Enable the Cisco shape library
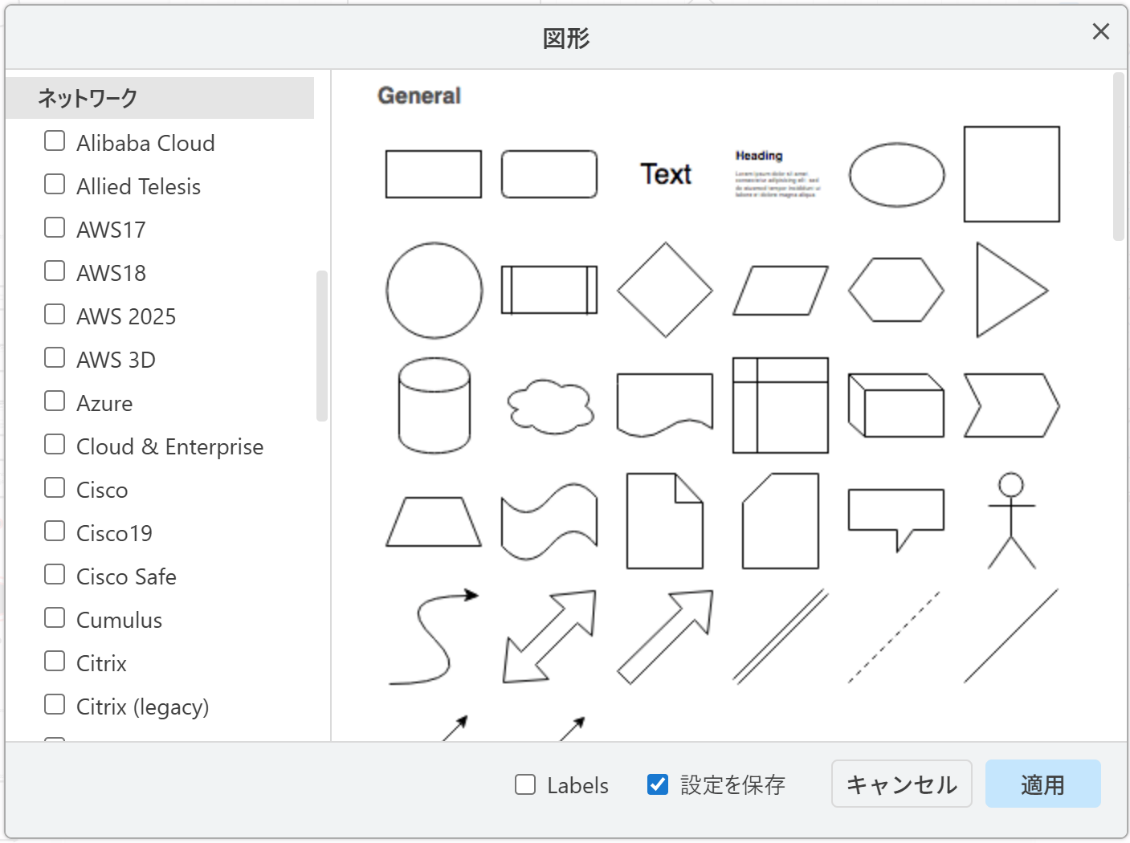 pos(54,487)
